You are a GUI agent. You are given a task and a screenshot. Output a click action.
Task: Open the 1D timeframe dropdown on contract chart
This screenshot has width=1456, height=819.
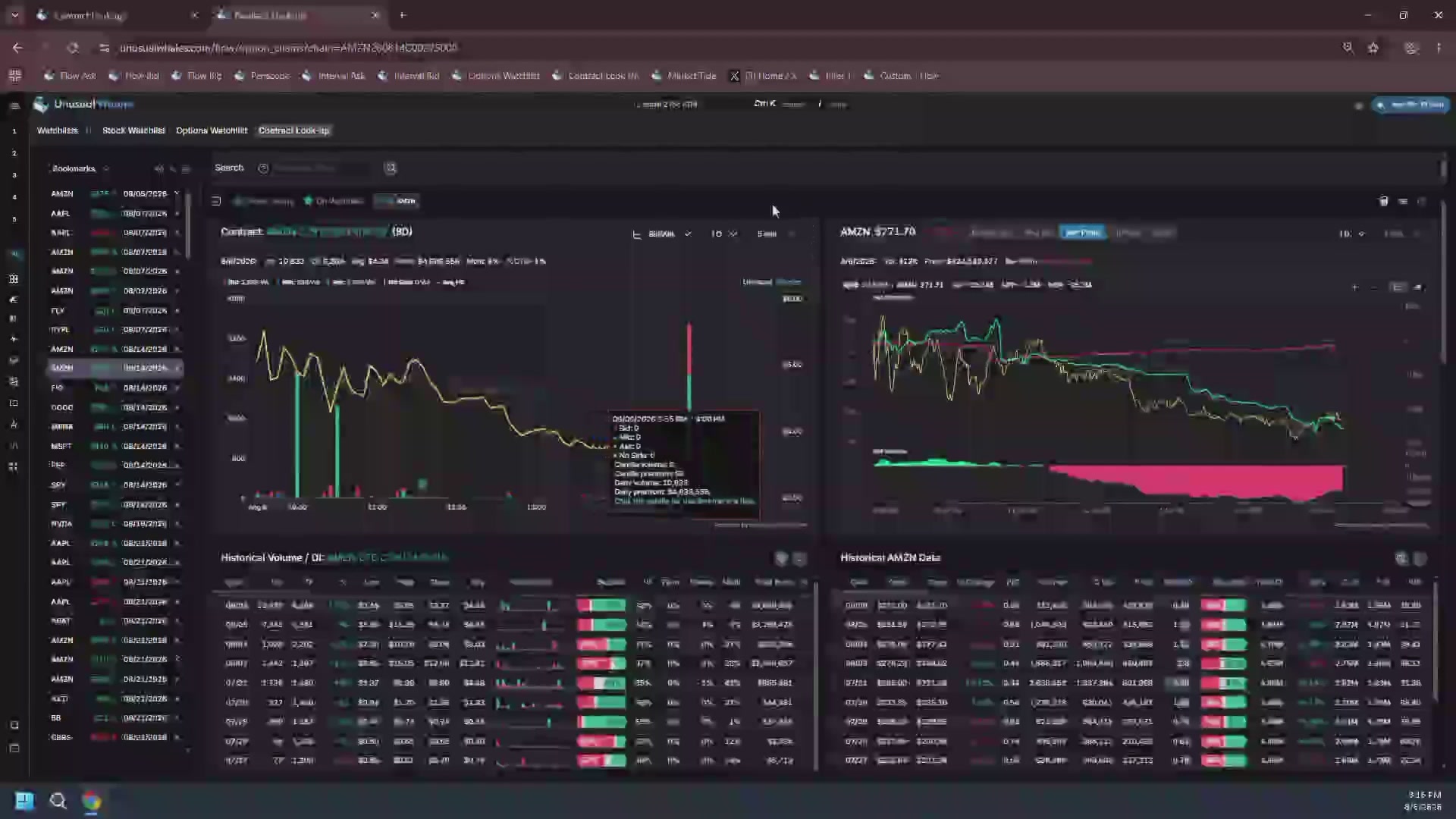pyautogui.click(x=723, y=234)
